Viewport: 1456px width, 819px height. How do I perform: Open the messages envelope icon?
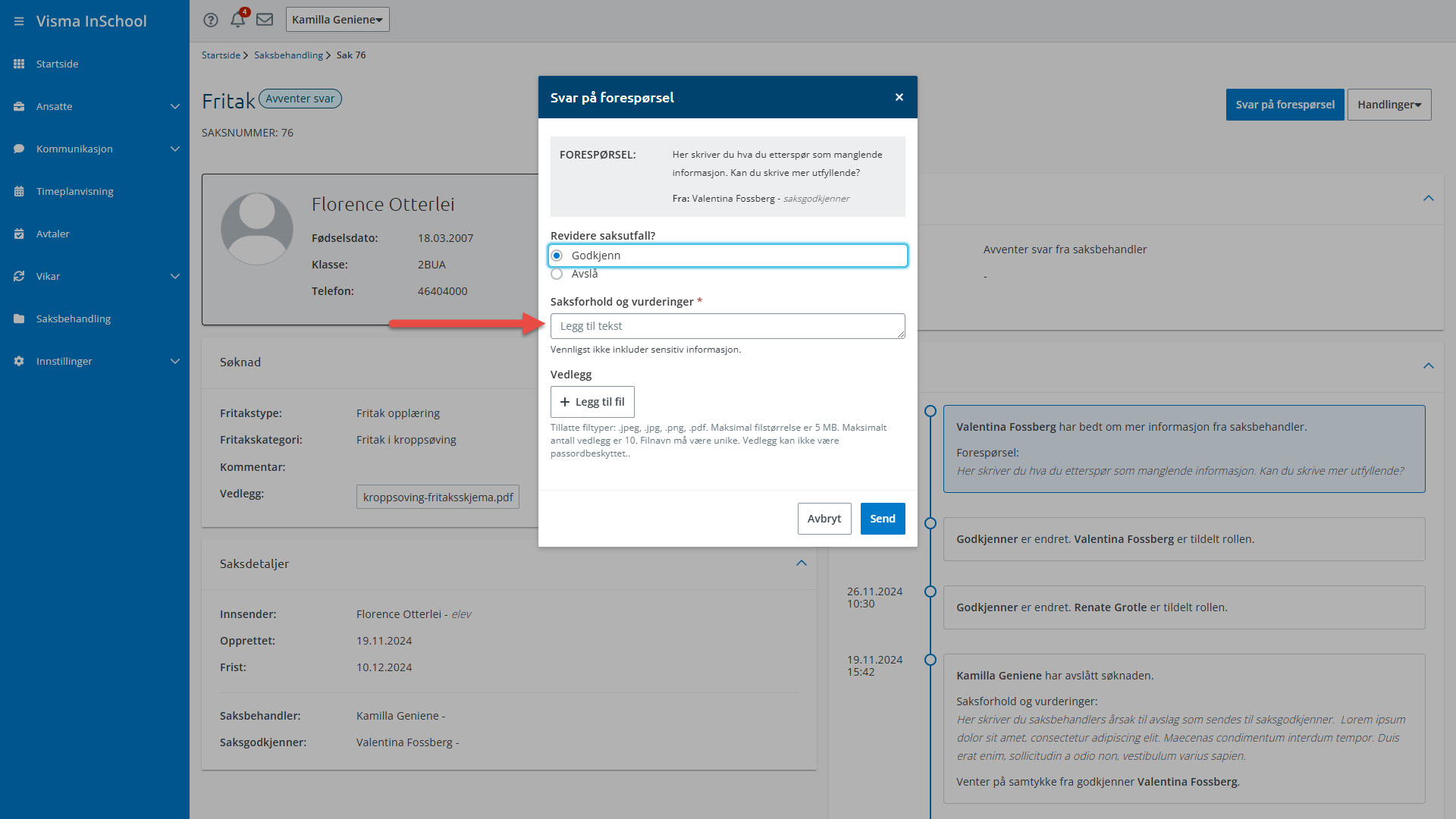click(x=265, y=20)
